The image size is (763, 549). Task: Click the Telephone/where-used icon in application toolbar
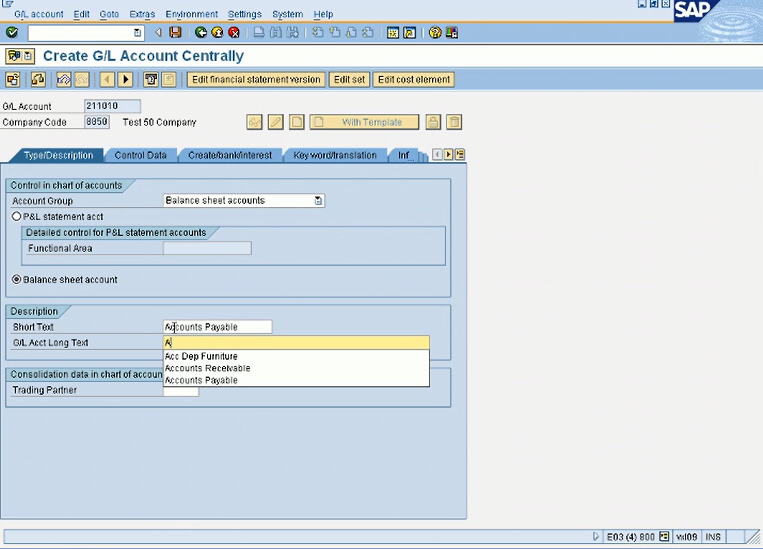[151, 79]
